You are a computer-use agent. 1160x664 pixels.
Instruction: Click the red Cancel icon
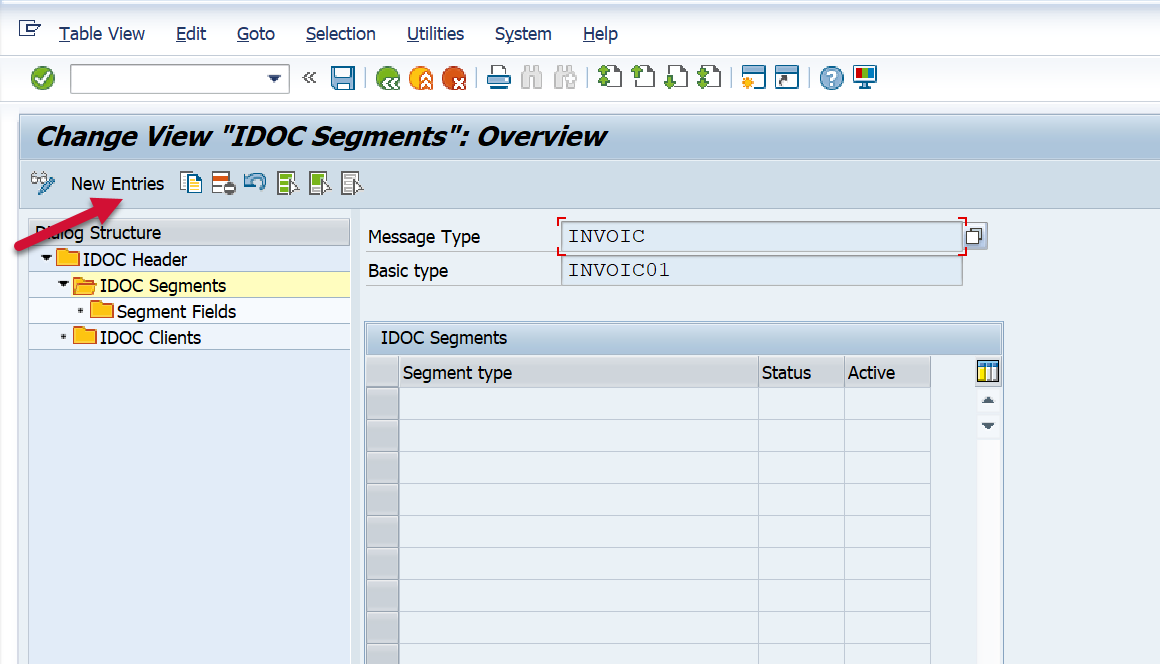[x=454, y=78]
